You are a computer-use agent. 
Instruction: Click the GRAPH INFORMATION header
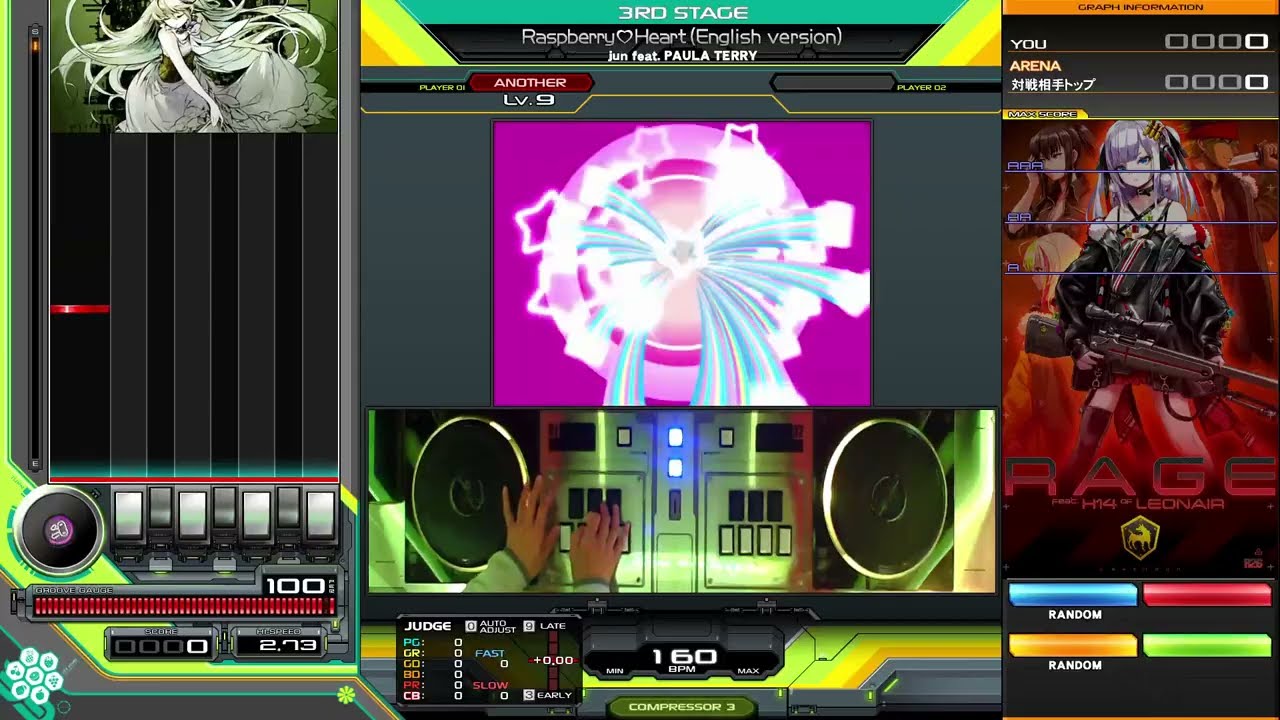(1140, 7)
